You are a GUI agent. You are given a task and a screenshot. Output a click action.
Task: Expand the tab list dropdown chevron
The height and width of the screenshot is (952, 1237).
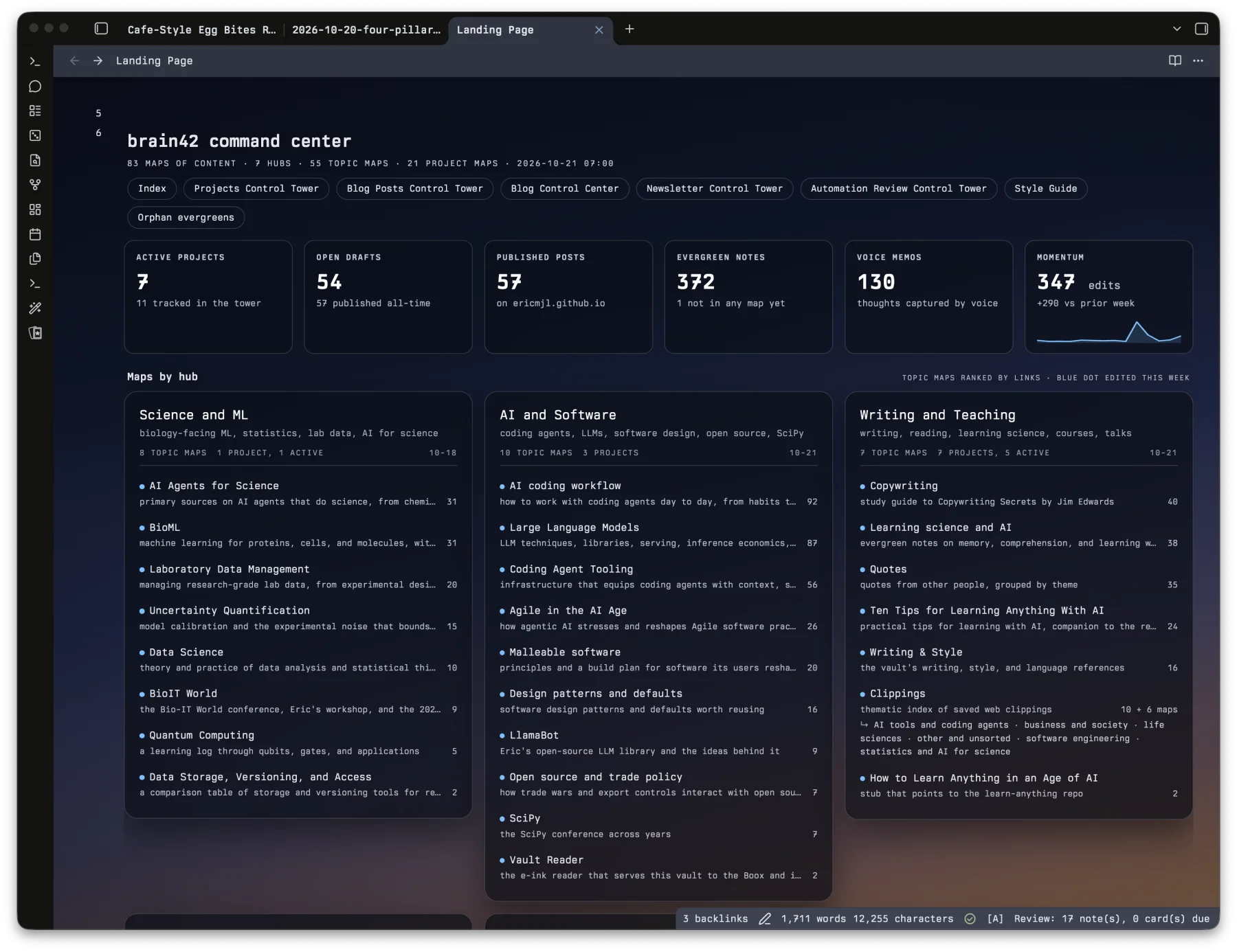[x=1177, y=29]
